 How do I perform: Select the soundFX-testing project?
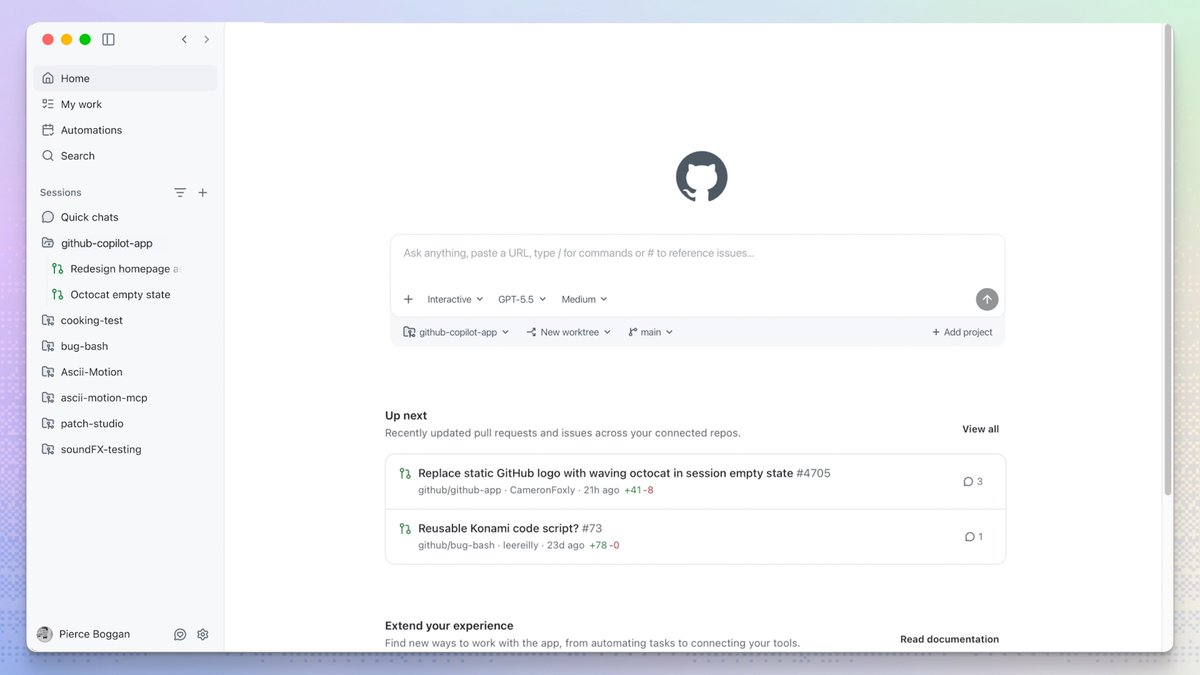(x=125, y=450)
